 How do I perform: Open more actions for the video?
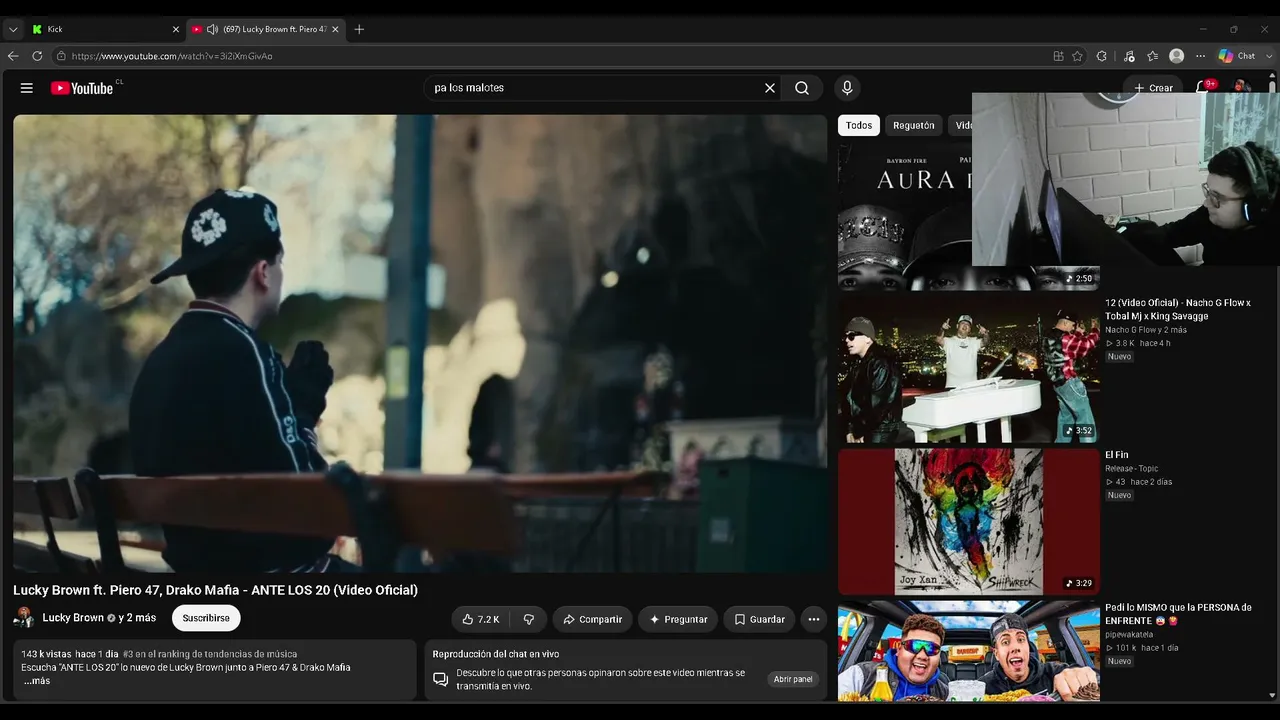pyautogui.click(x=814, y=619)
